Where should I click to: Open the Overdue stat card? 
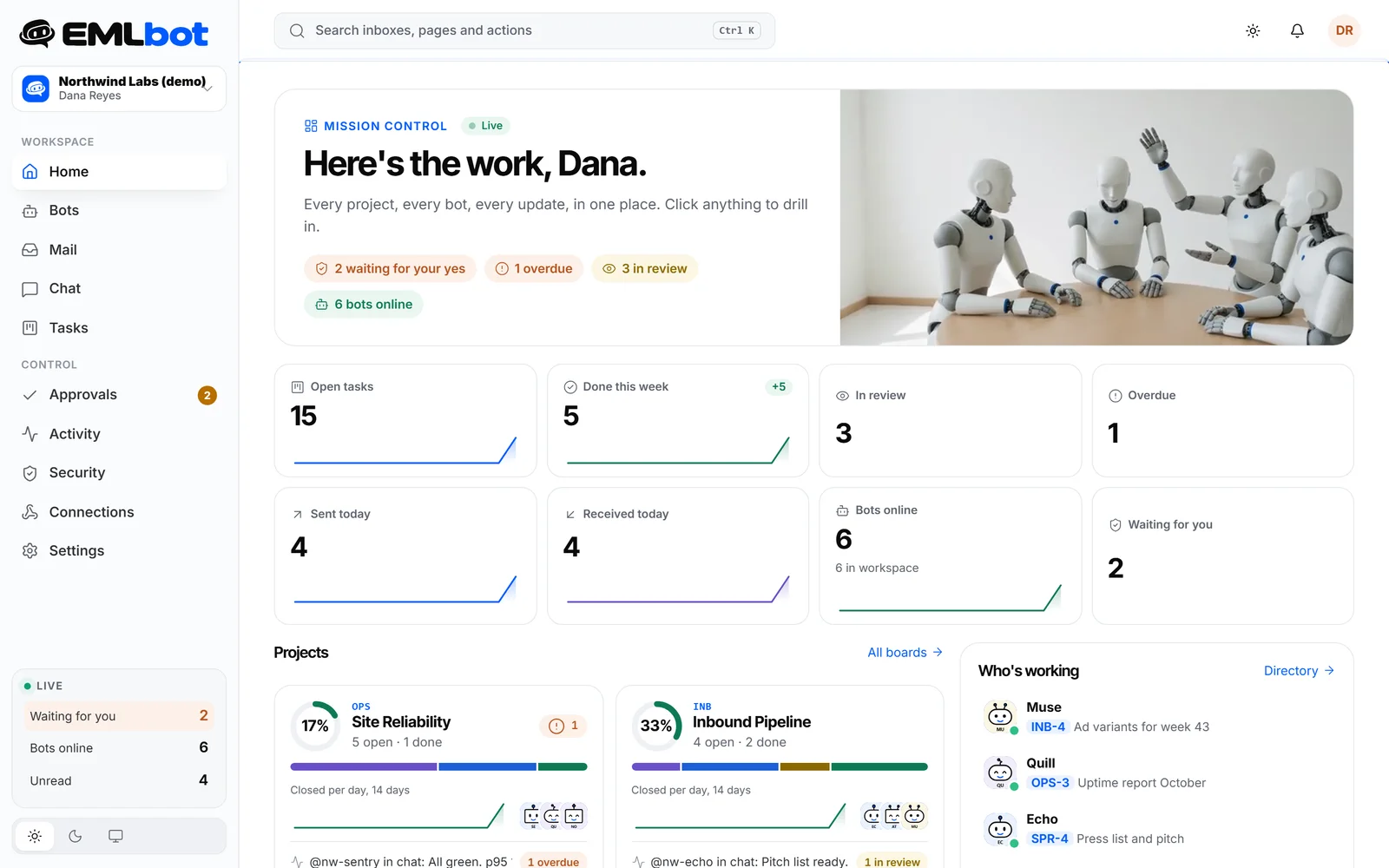(x=1222, y=420)
